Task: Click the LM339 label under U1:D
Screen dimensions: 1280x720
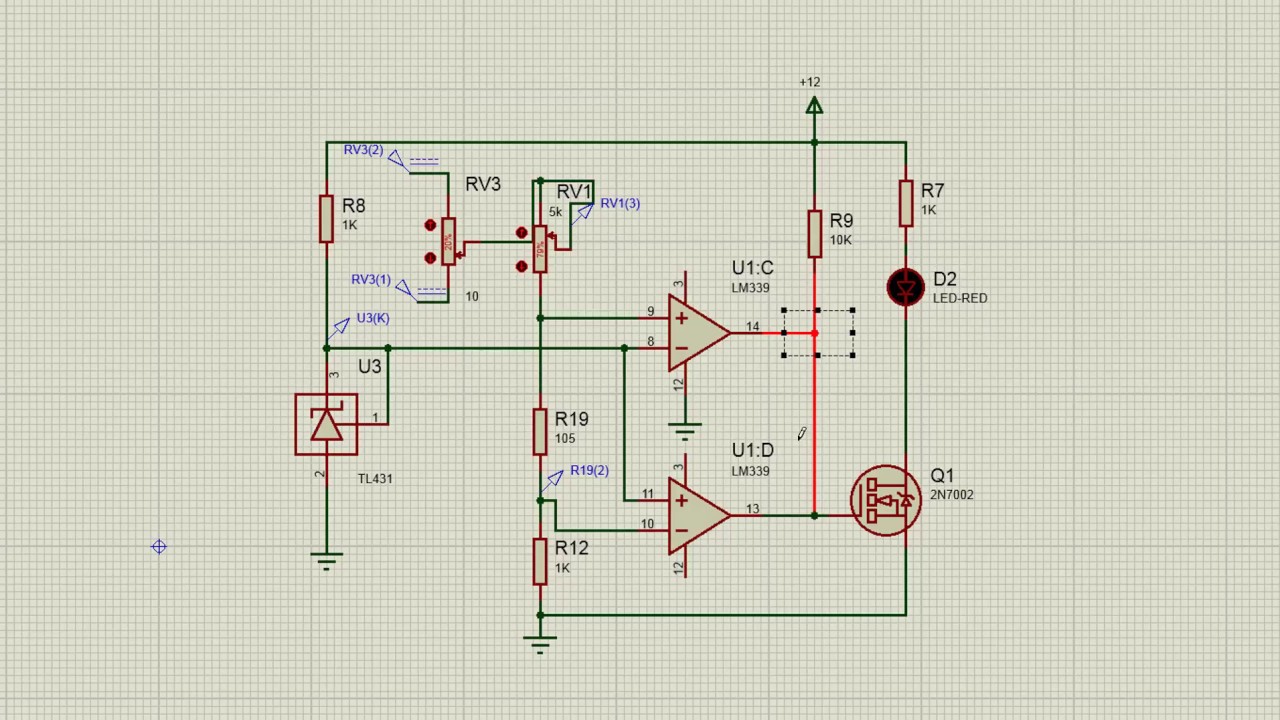Action: tap(750, 471)
